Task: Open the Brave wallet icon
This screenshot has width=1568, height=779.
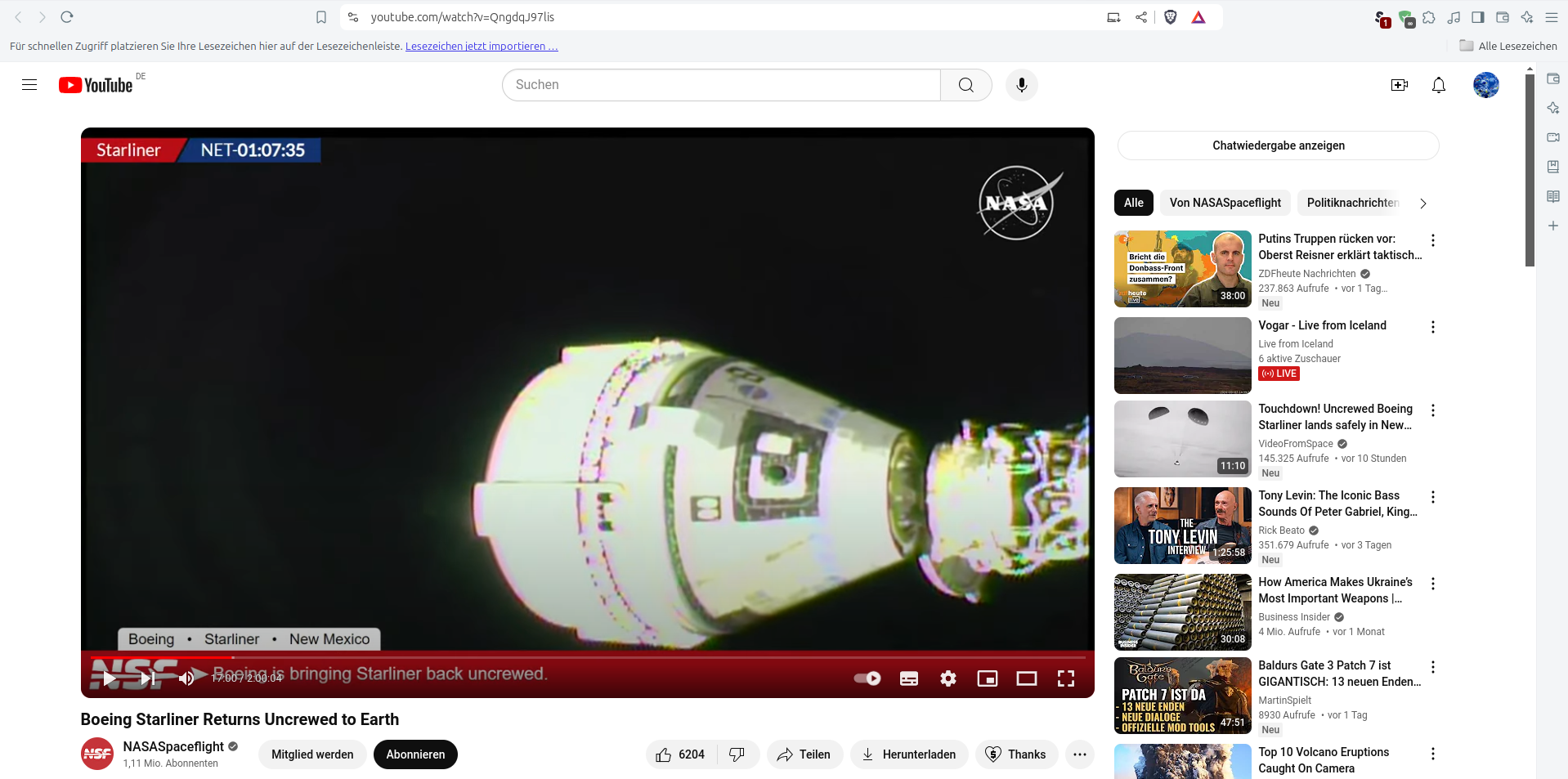Action: pos(1503,17)
